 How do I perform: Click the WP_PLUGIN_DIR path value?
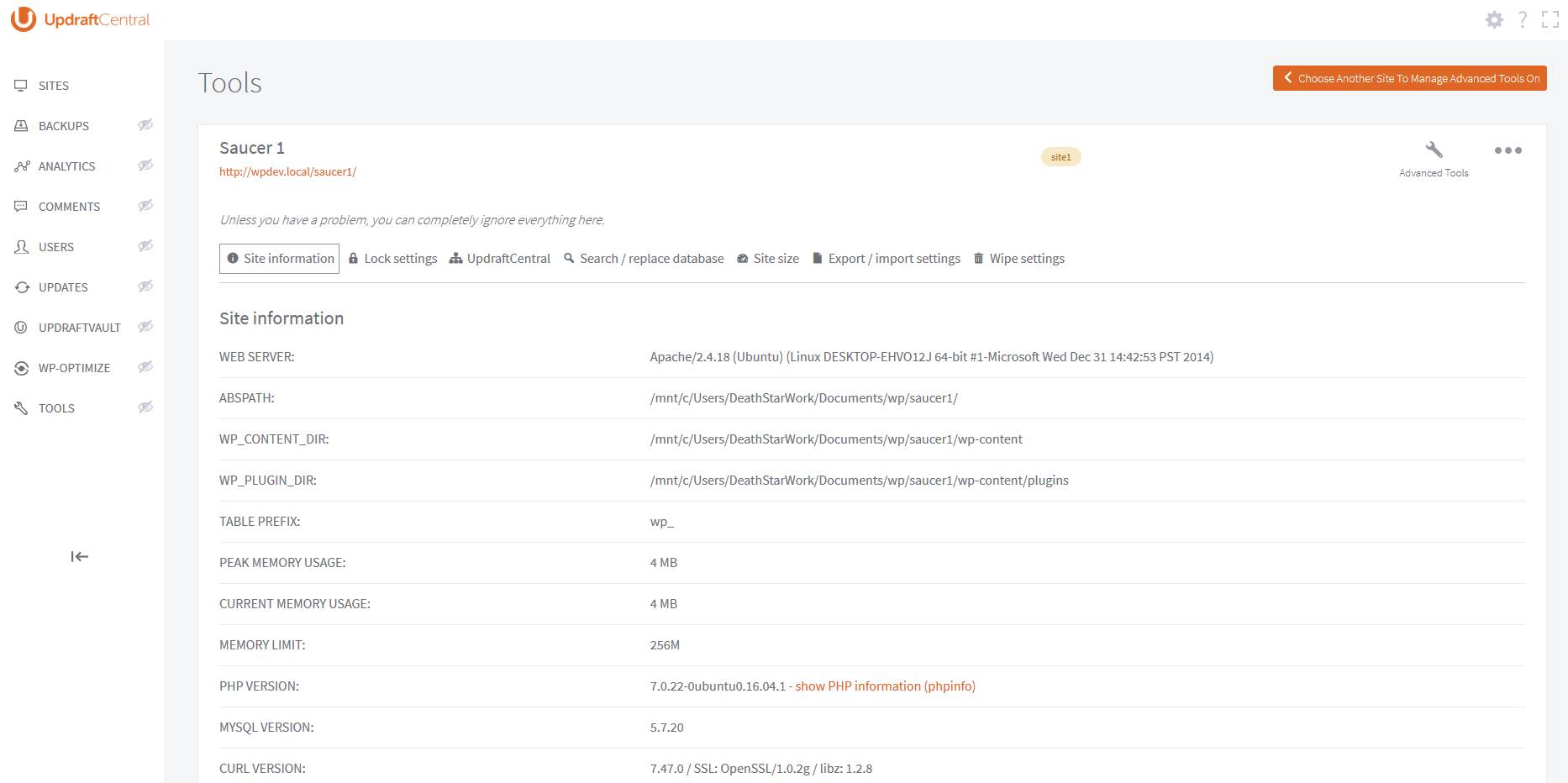coord(860,481)
